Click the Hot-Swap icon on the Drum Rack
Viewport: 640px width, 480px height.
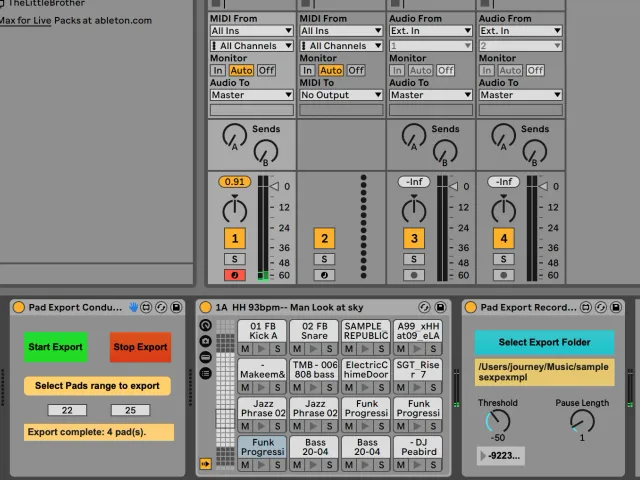pyautogui.click(x=424, y=307)
